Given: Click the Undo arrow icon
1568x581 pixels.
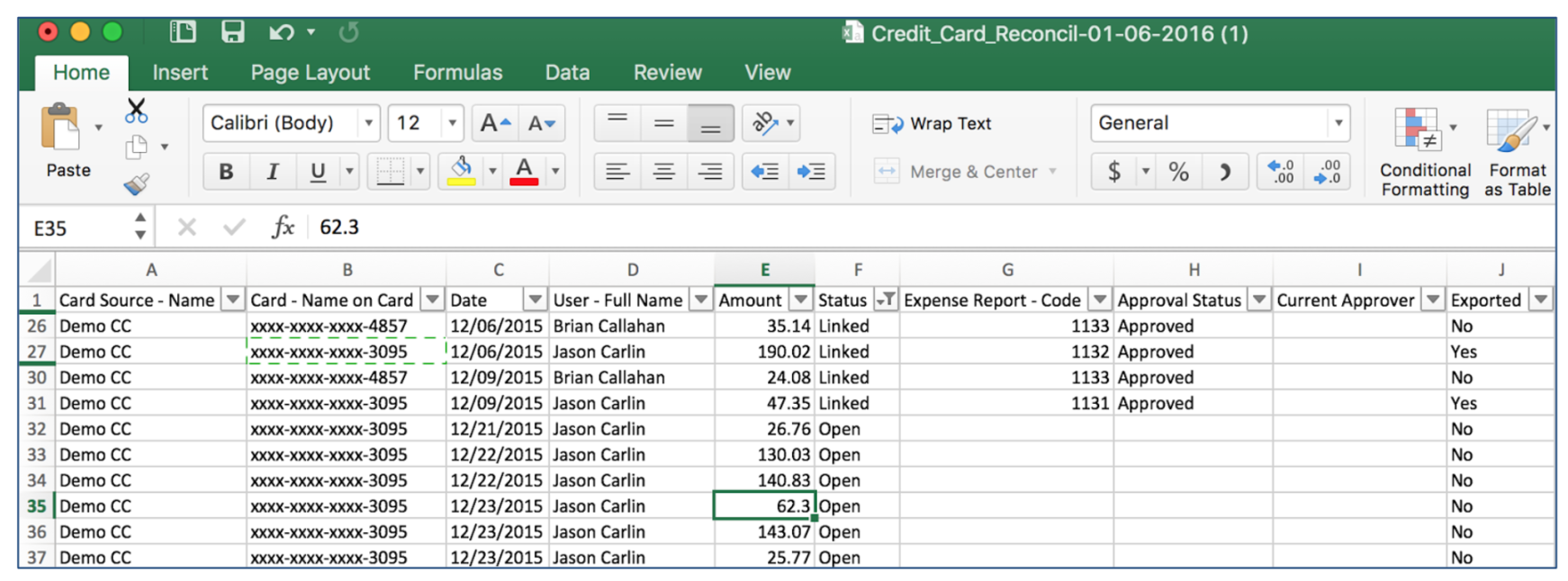Looking at the screenshot, I should [x=281, y=32].
